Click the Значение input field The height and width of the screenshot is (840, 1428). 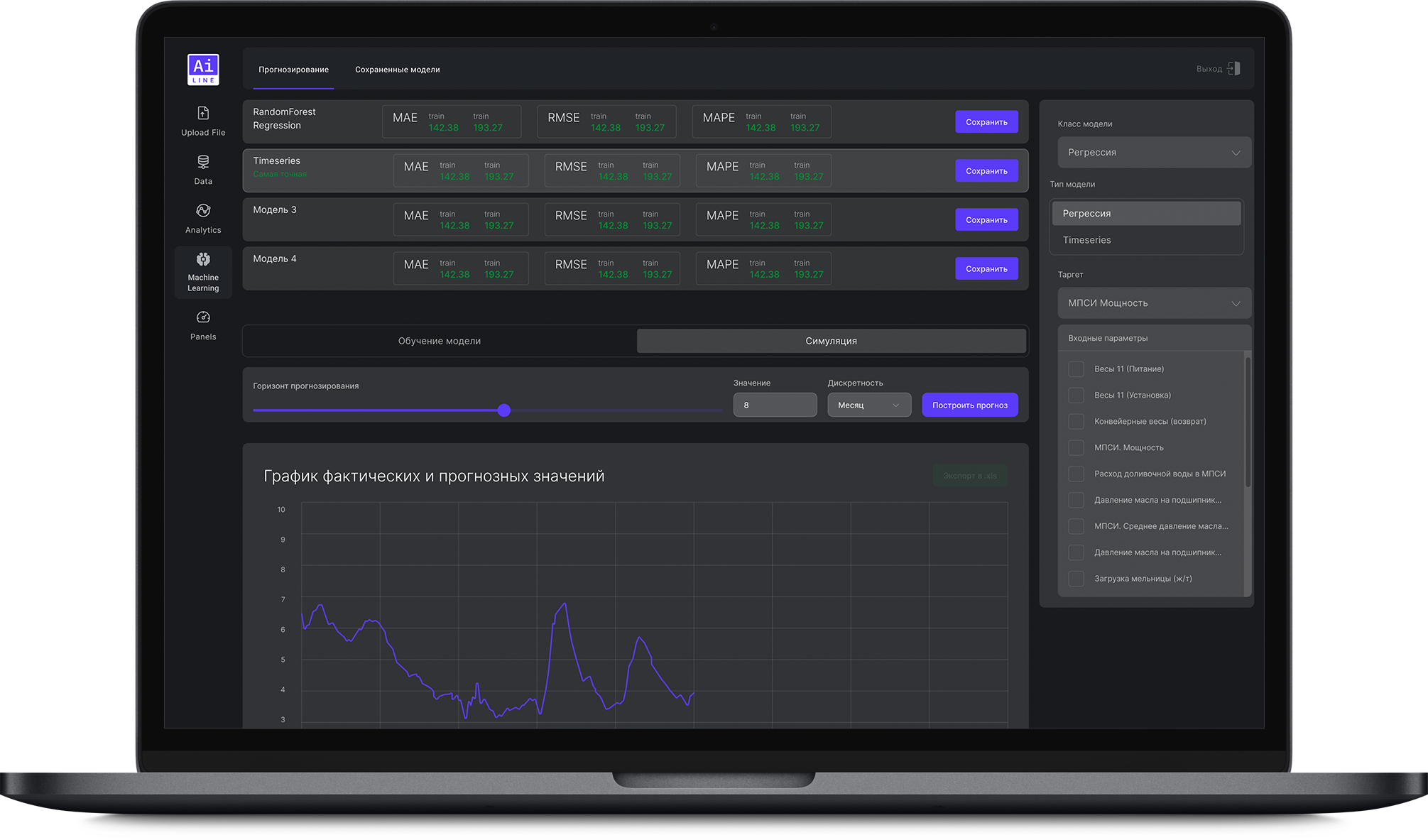[x=774, y=405]
